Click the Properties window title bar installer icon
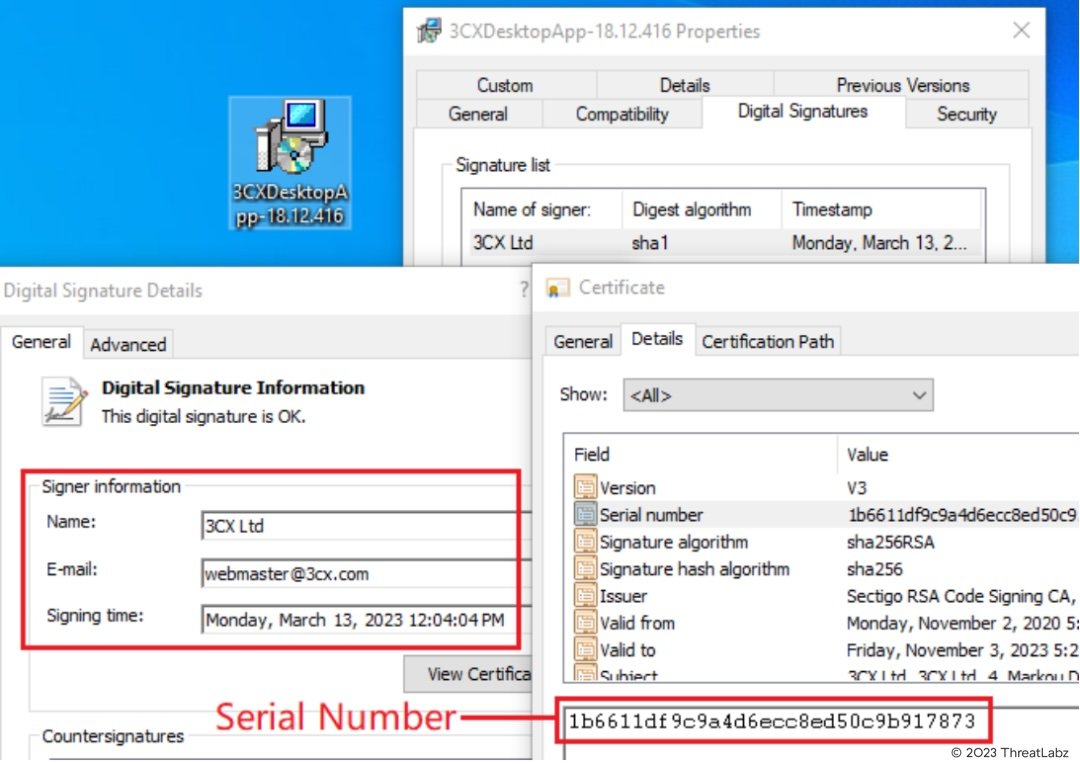 coord(429,31)
